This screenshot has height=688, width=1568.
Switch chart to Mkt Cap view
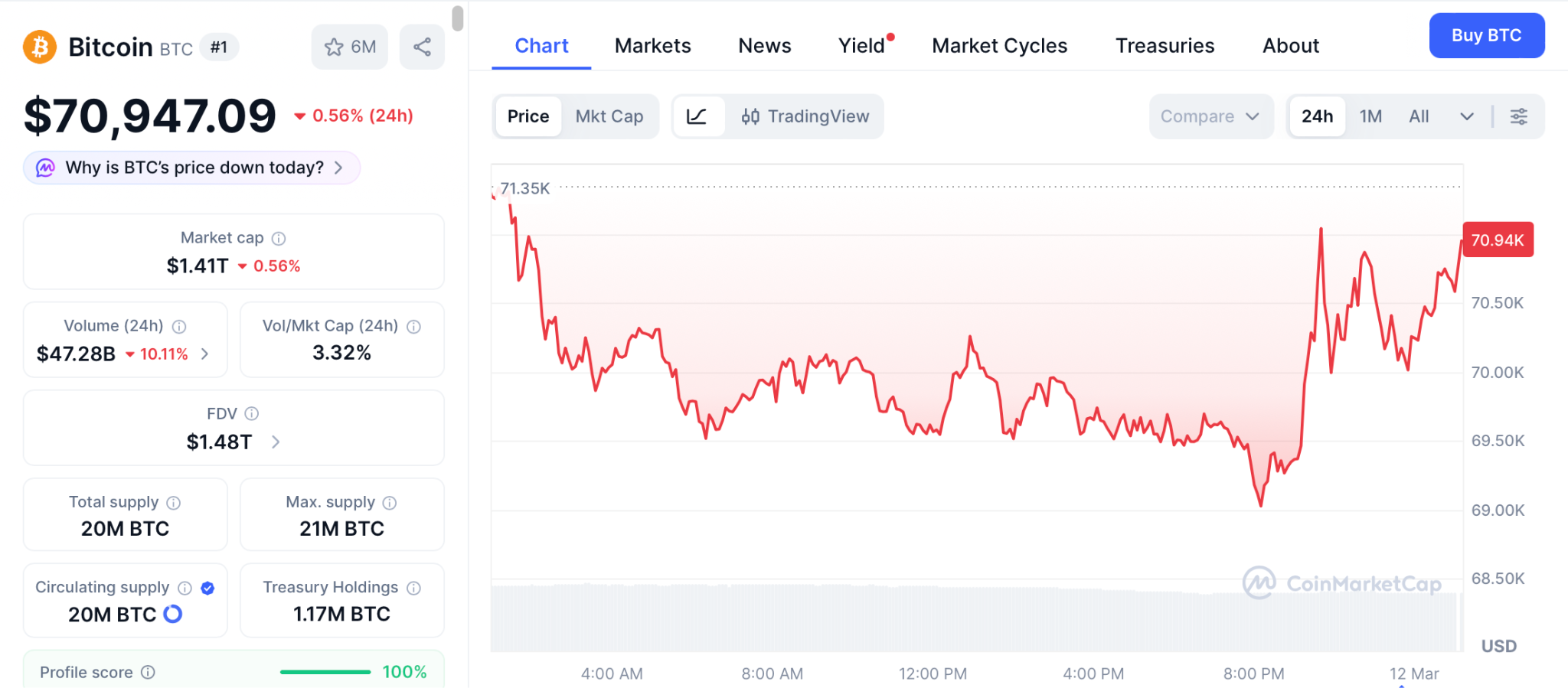609,116
